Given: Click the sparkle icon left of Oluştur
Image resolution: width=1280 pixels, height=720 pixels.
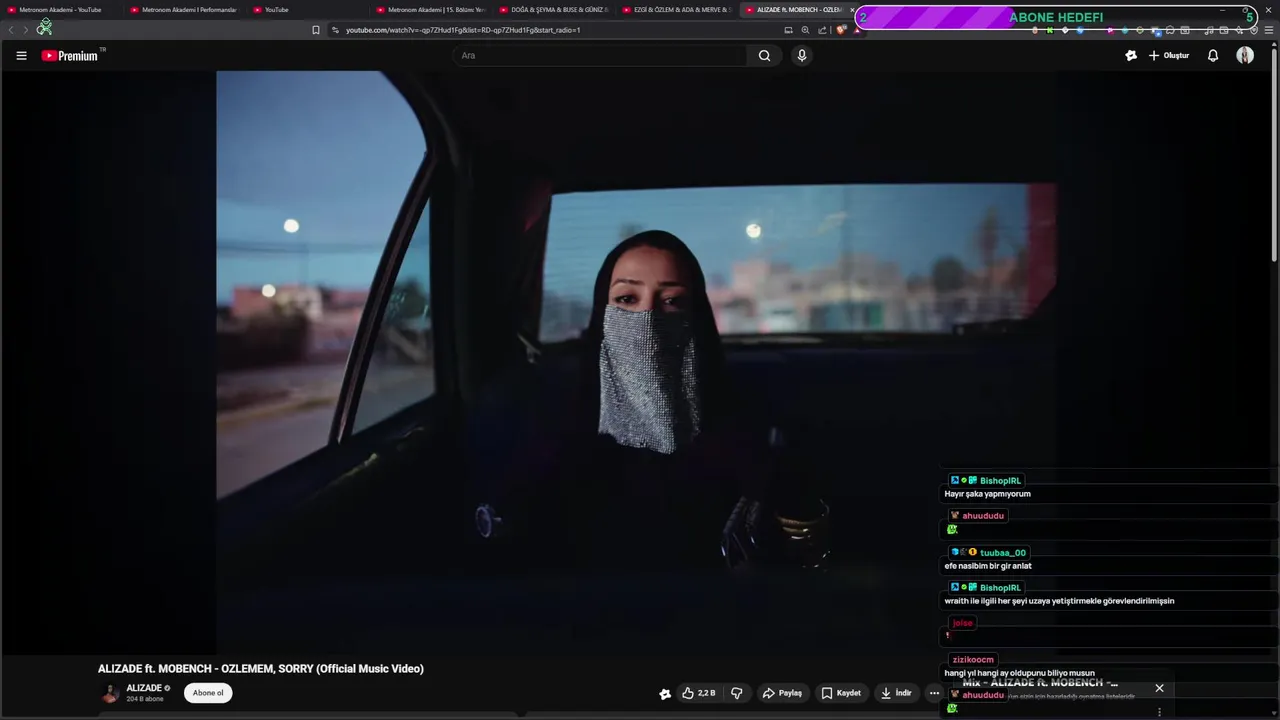Looking at the screenshot, I should [1131, 56].
